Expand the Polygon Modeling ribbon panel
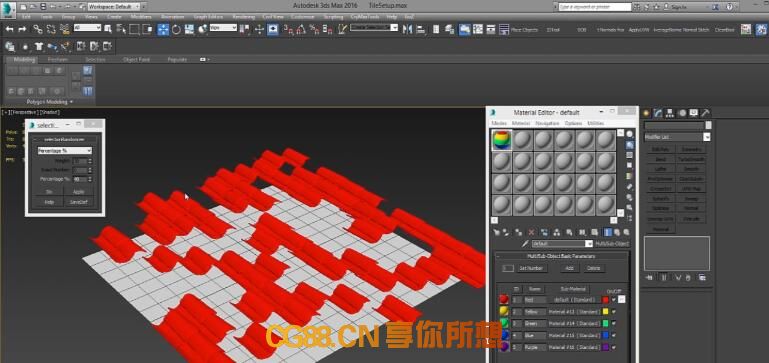 click(50, 102)
